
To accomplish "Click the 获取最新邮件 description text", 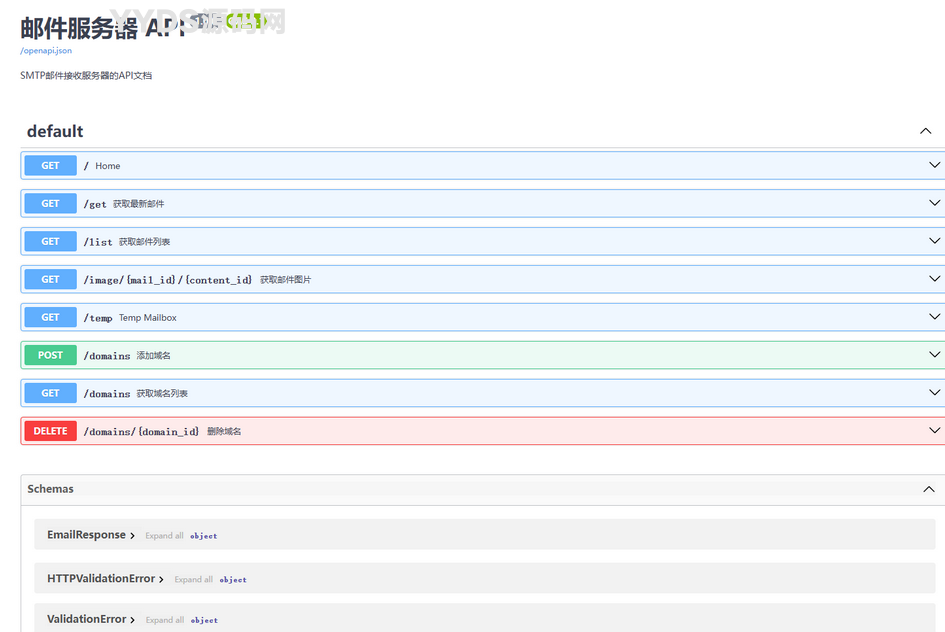I will click(139, 204).
